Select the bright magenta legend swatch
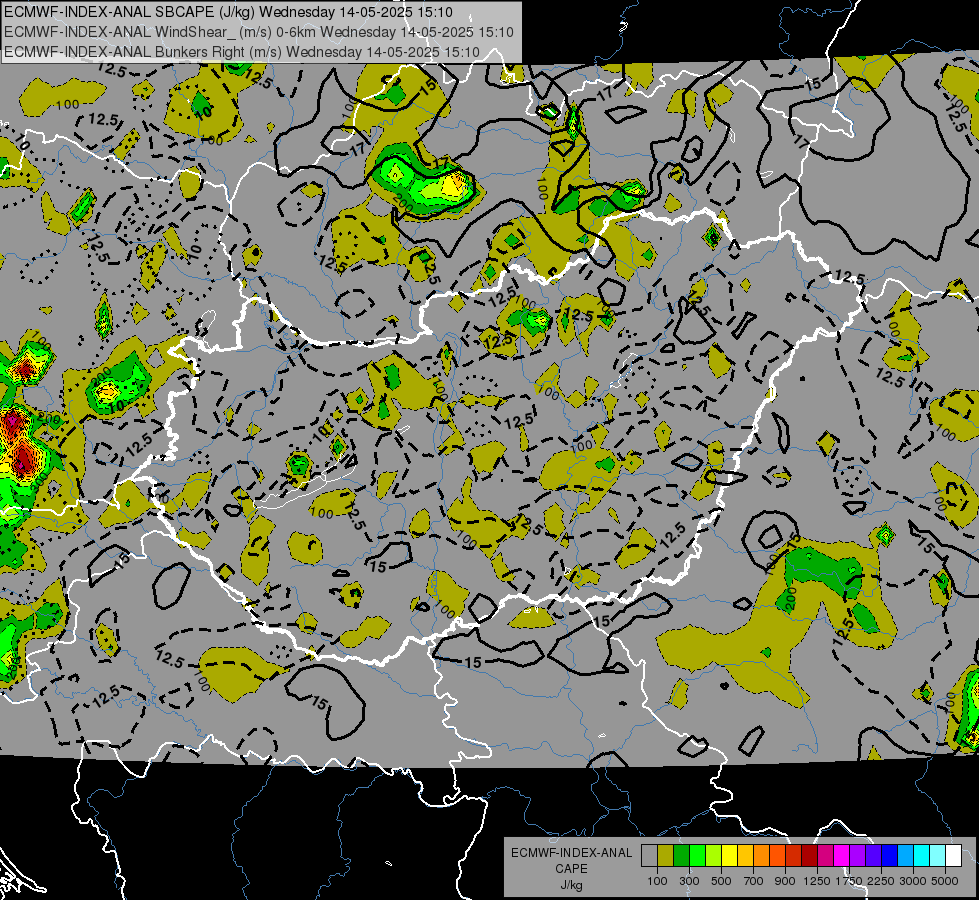 (842, 855)
